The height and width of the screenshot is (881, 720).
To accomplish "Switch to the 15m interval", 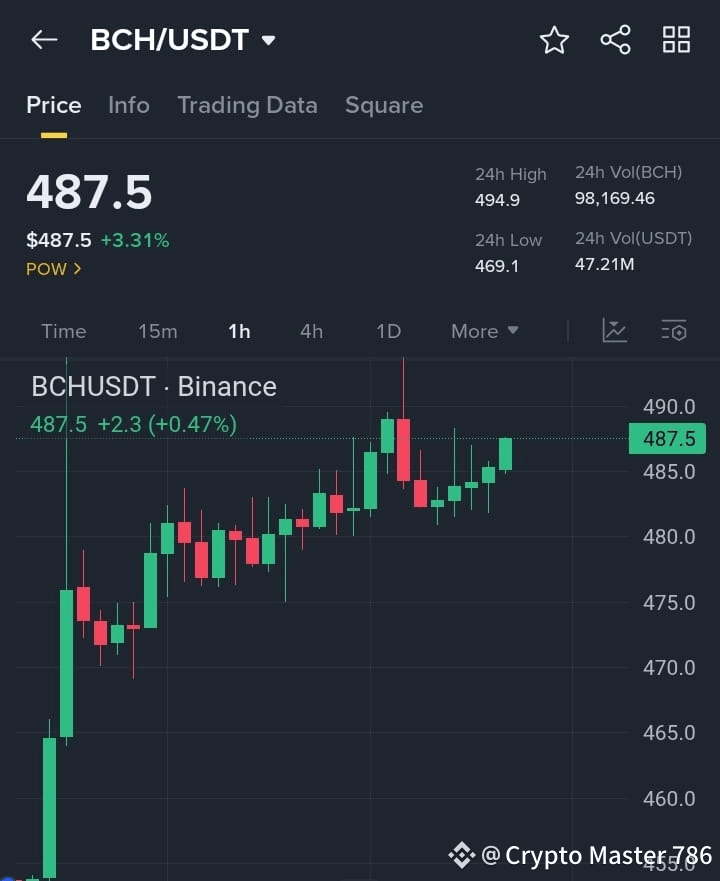I will [158, 331].
